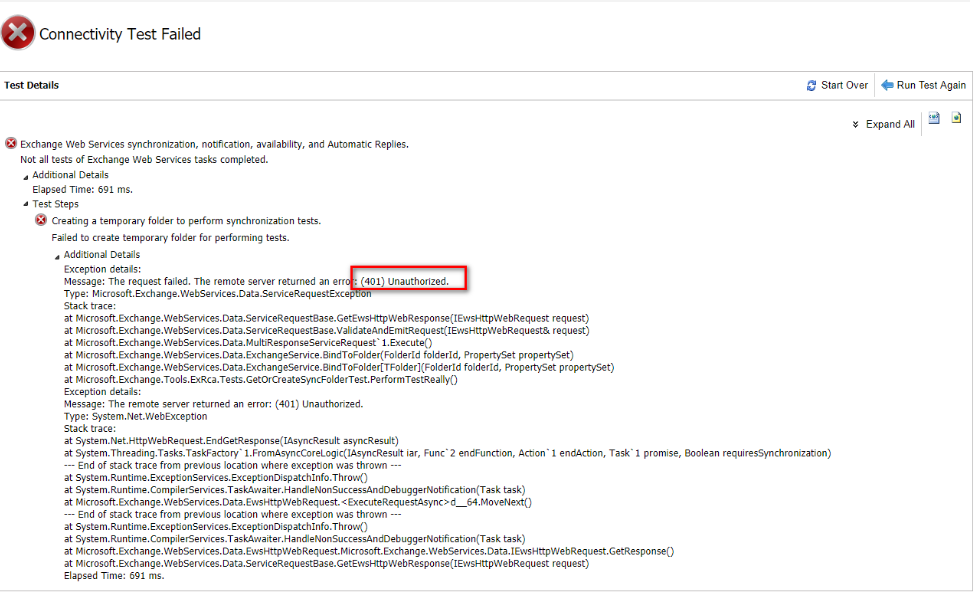Select the HttpWebRequest.EndGetResponse line

231,441
